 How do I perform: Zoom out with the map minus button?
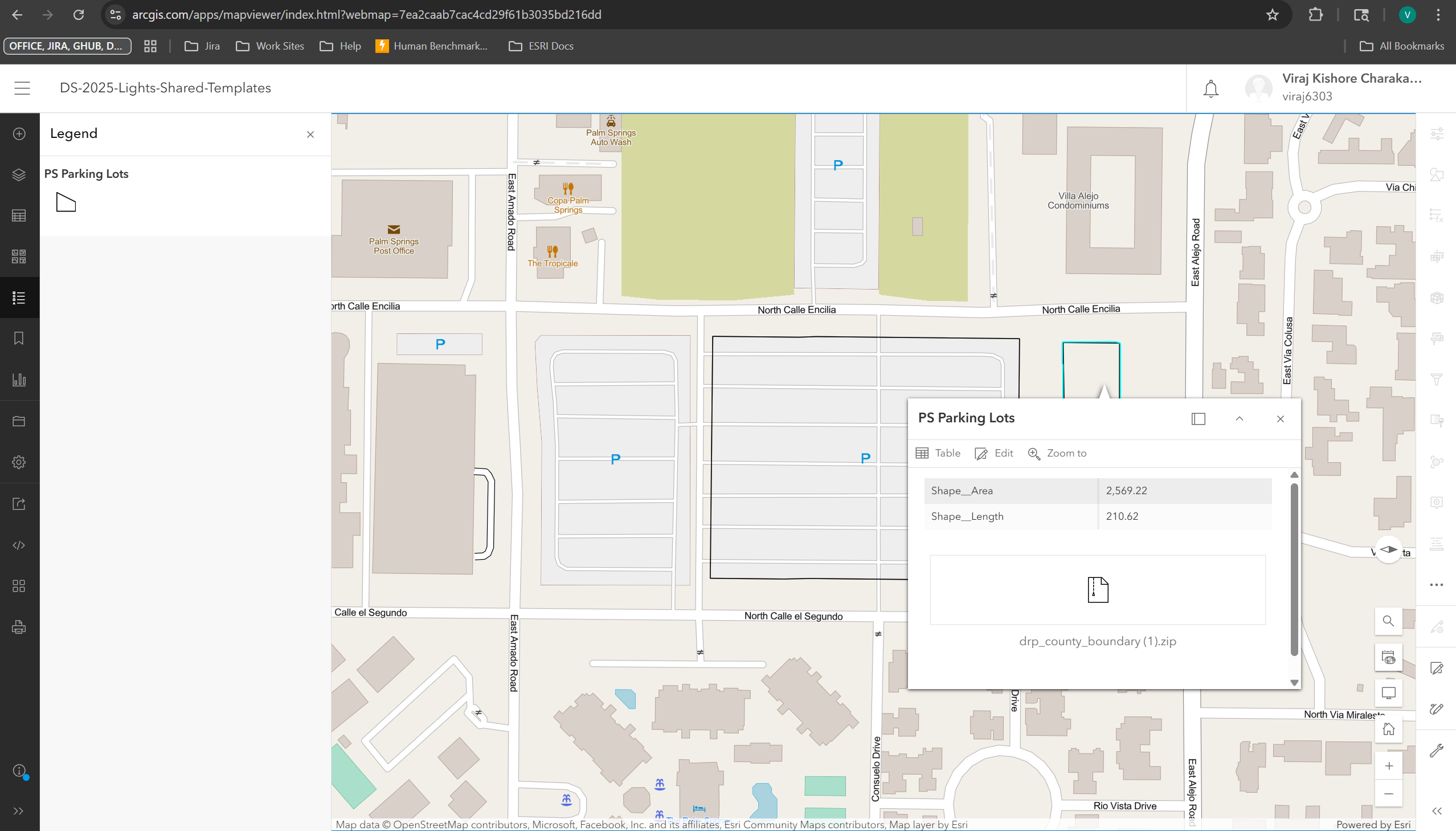tap(1389, 794)
